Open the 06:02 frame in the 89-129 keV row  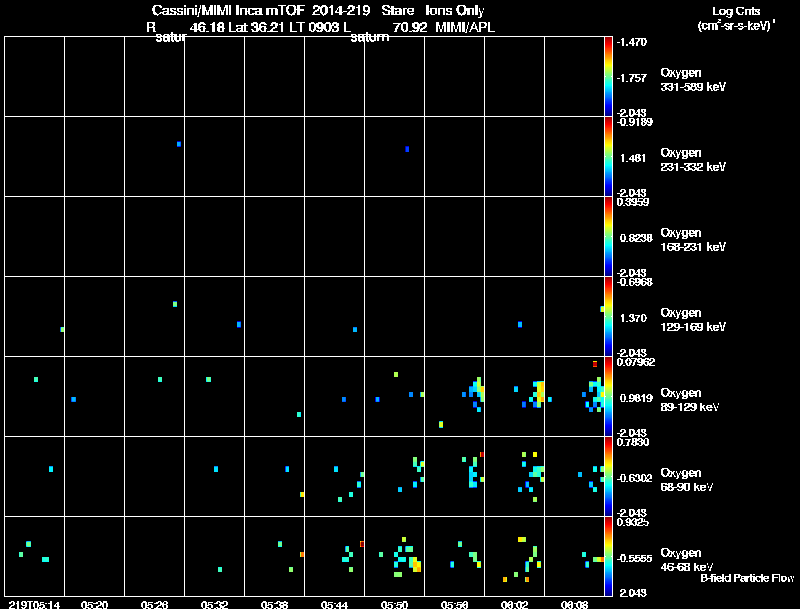click(514, 396)
